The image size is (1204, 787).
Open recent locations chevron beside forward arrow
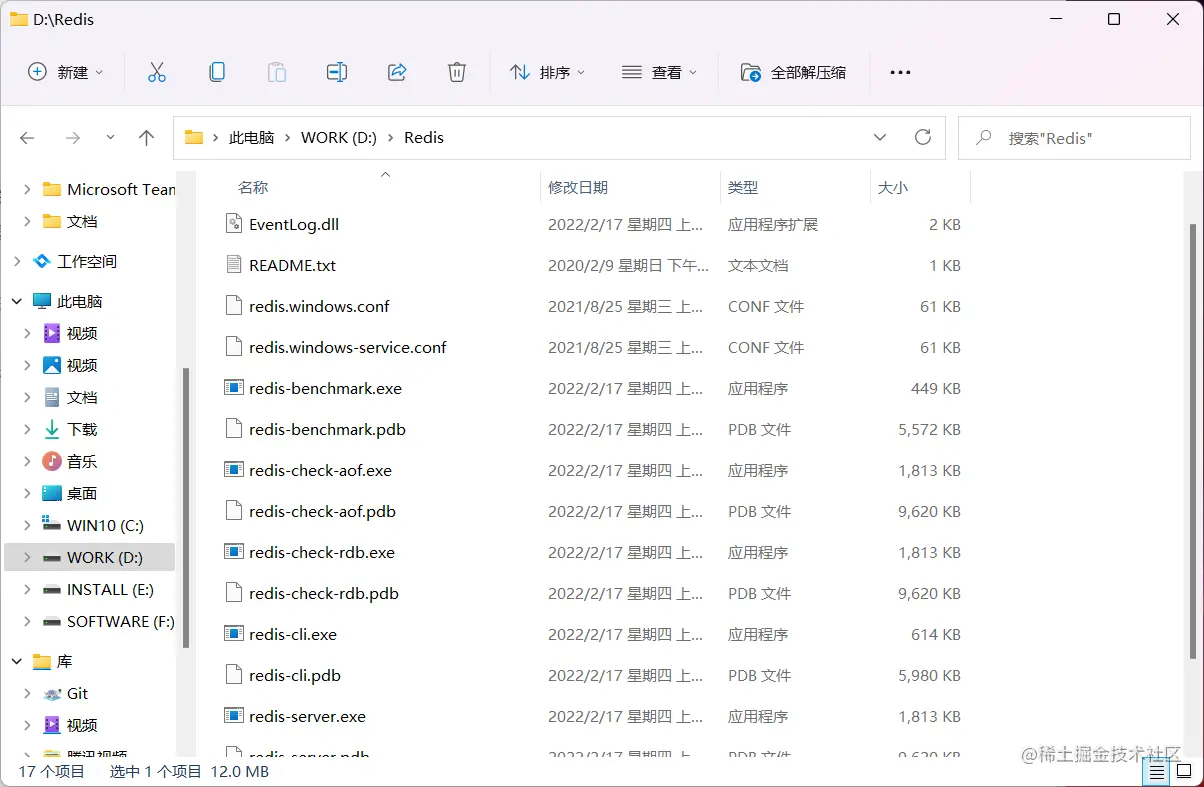(x=110, y=138)
